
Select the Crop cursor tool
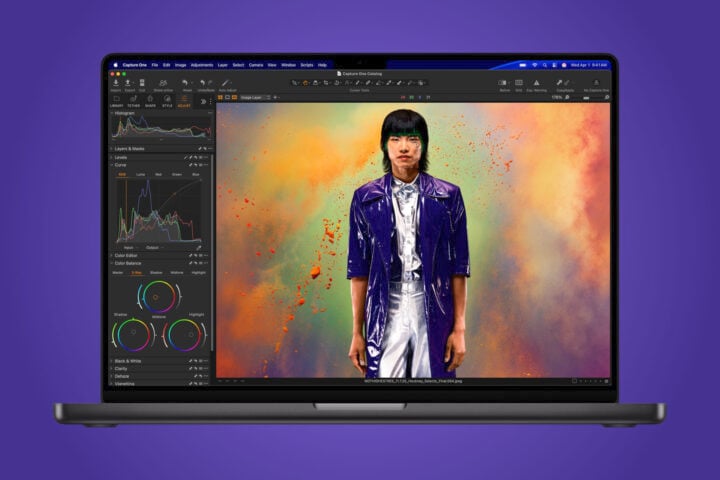coord(326,83)
